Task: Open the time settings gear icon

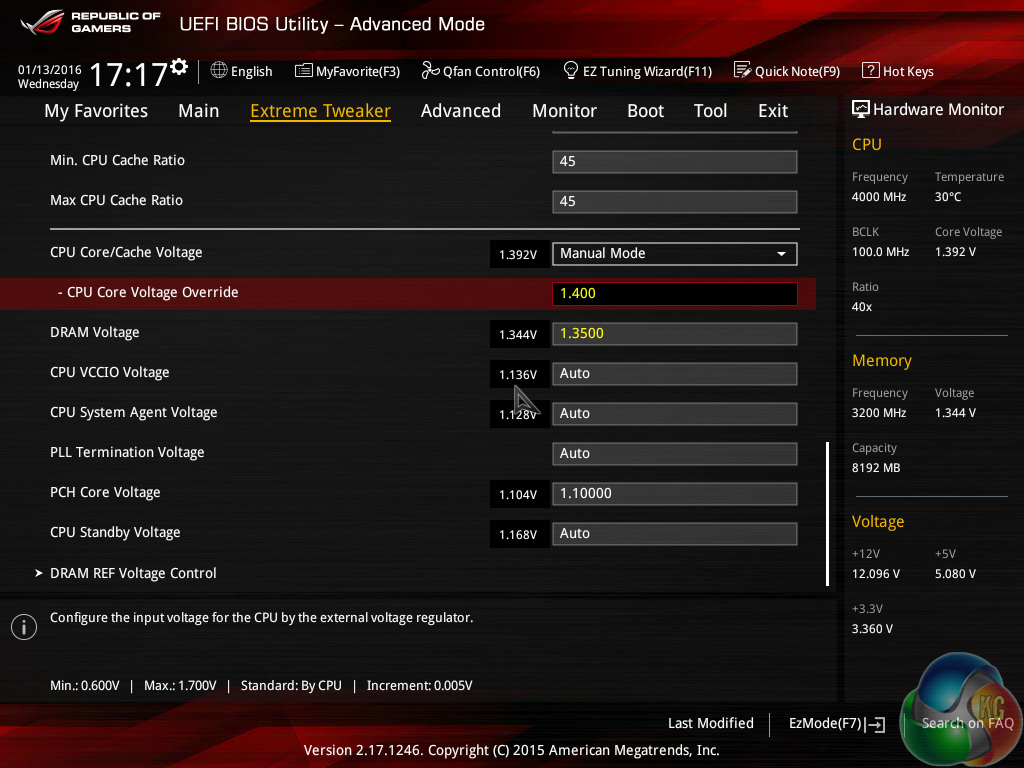Action: coord(179,67)
